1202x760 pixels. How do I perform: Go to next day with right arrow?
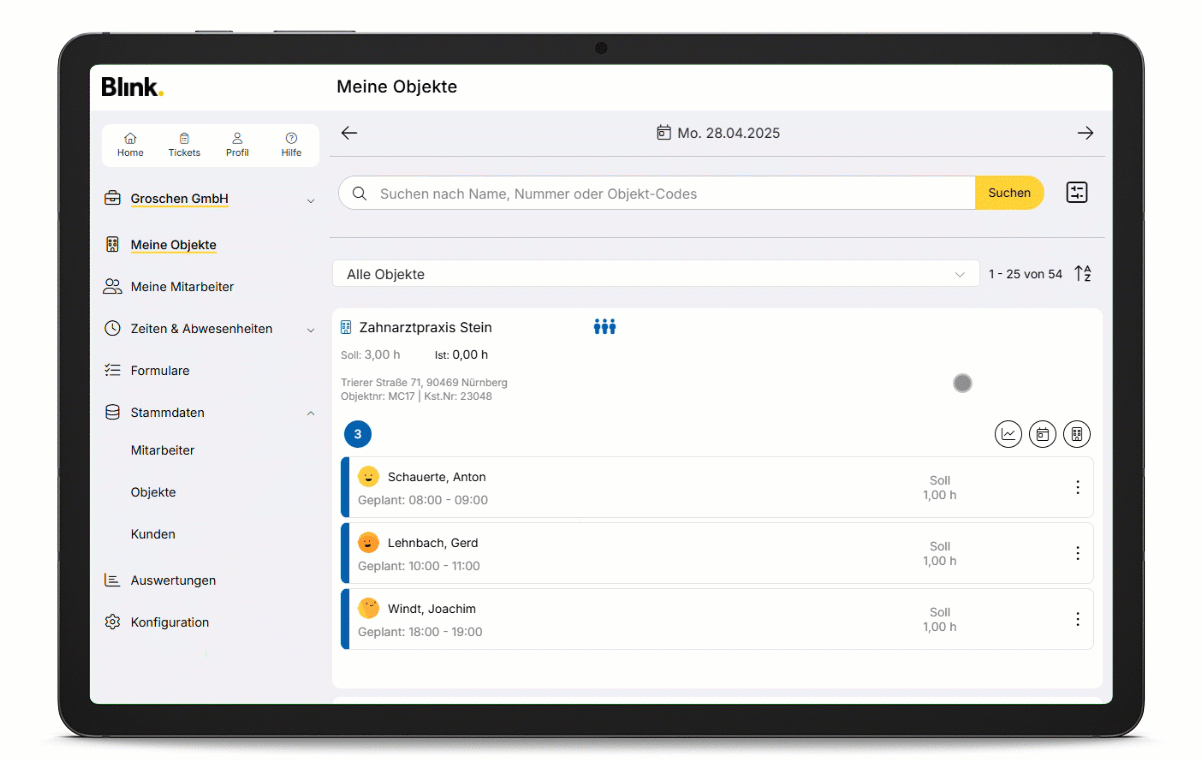tap(1085, 133)
